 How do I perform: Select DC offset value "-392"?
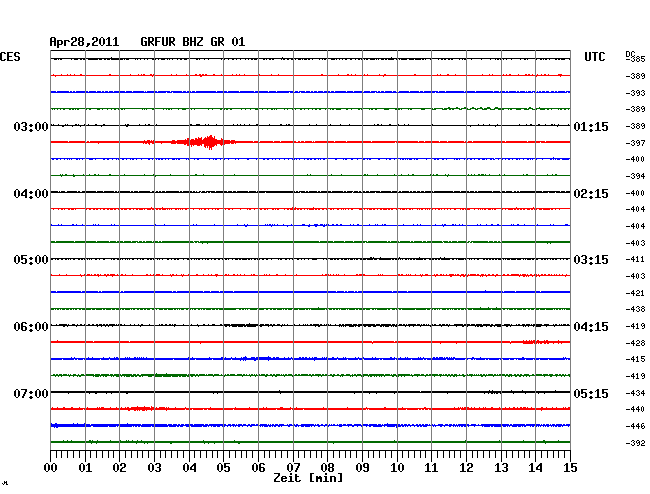[635, 443]
